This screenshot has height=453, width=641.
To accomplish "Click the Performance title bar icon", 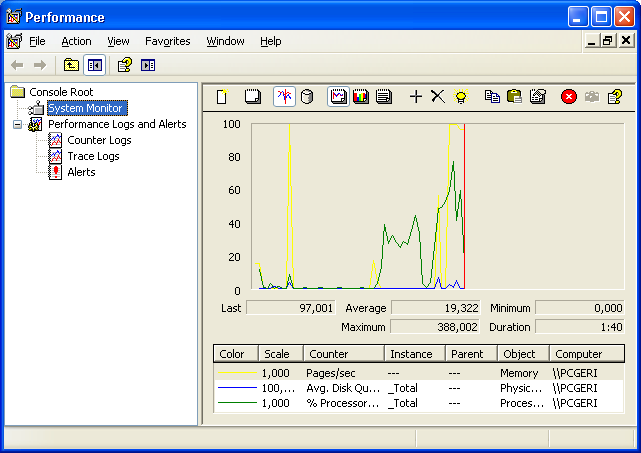I will click(x=13, y=17).
